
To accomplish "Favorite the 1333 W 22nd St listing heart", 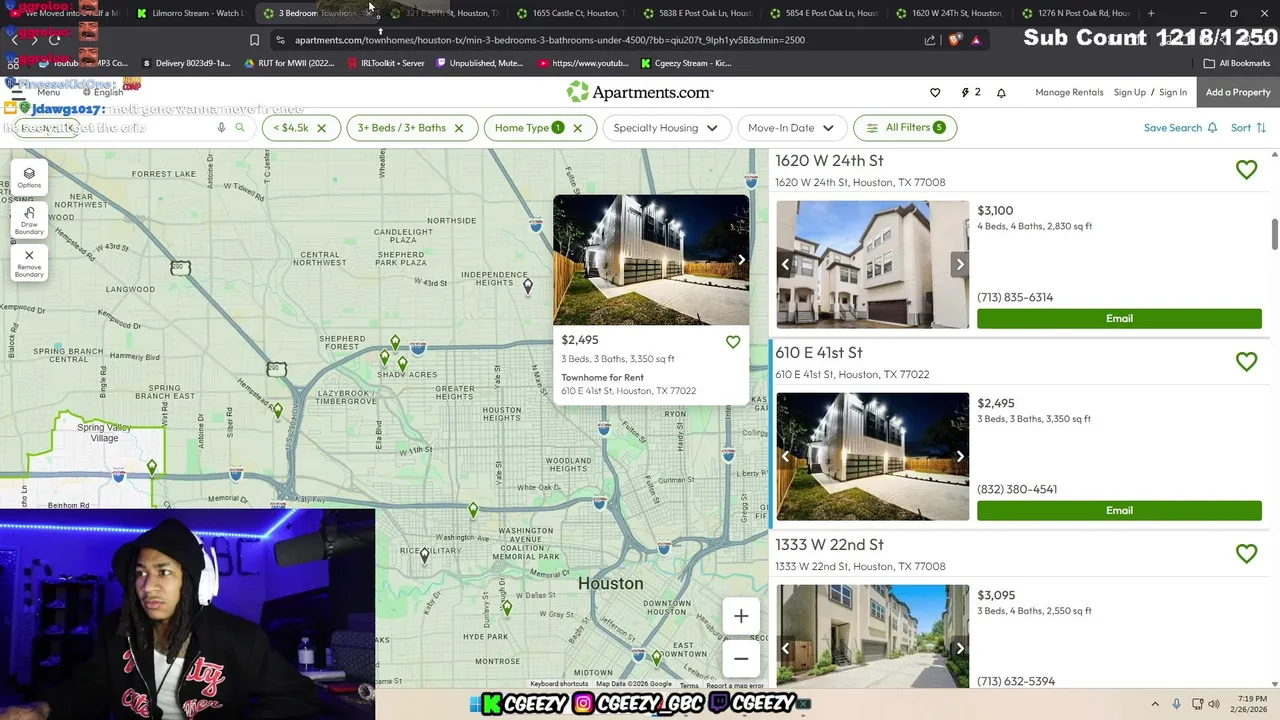I will click(1246, 554).
